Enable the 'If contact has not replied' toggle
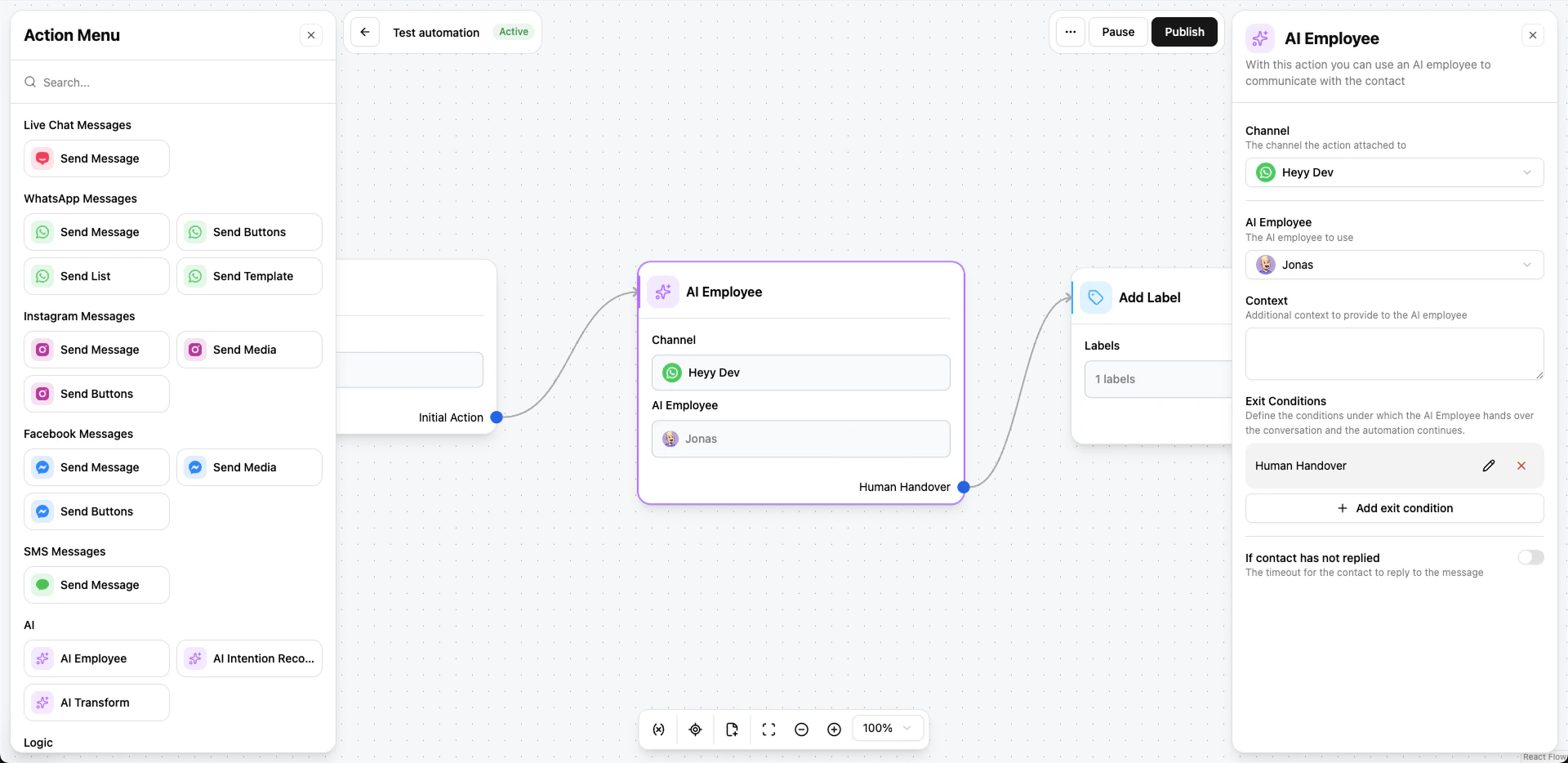This screenshot has width=1568, height=763. [1530, 557]
